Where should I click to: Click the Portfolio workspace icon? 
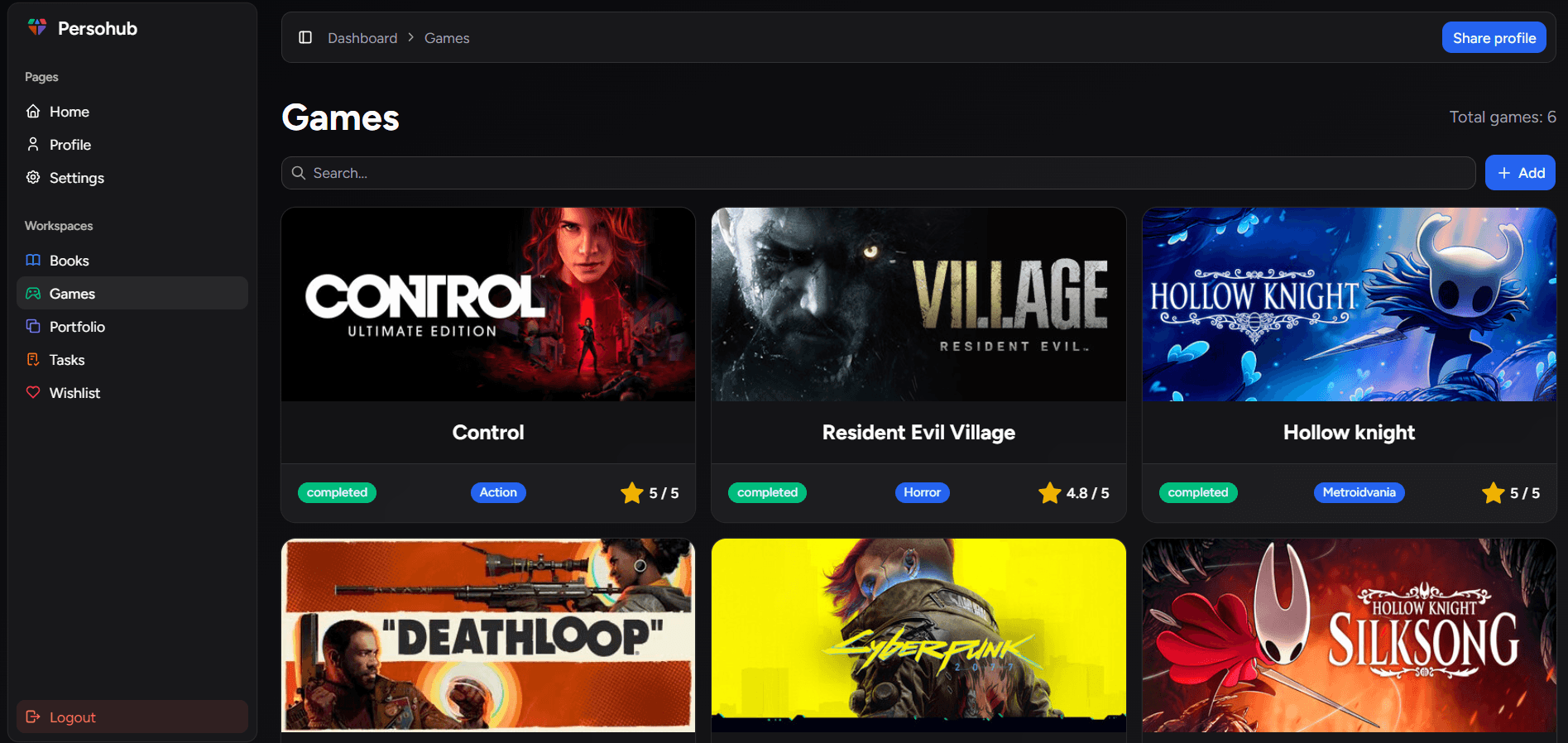point(33,326)
